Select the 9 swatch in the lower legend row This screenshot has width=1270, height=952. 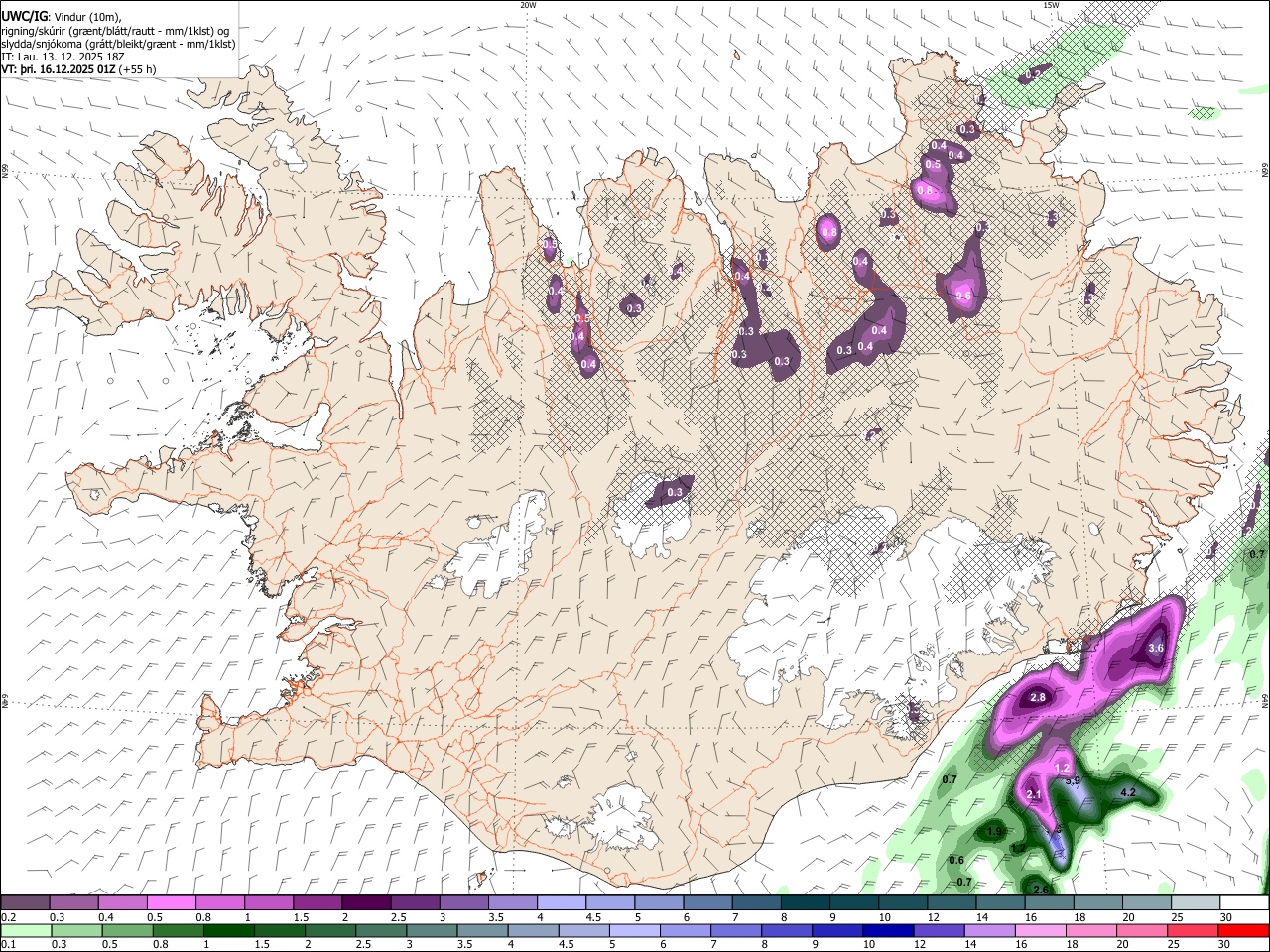[x=837, y=930]
